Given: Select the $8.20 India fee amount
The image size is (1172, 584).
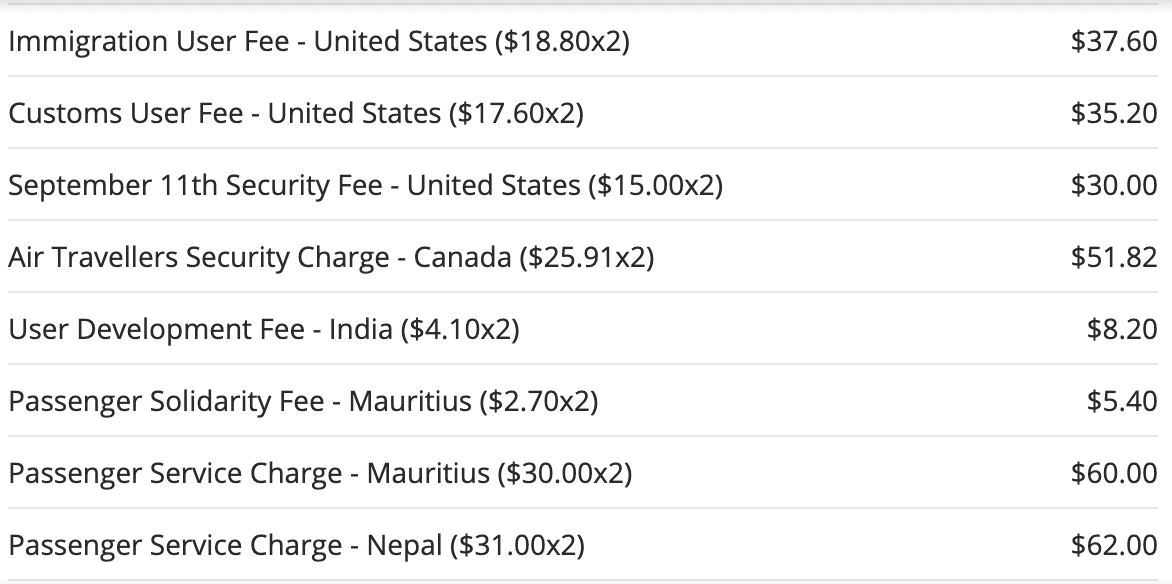Looking at the screenshot, I should coord(1122,330).
